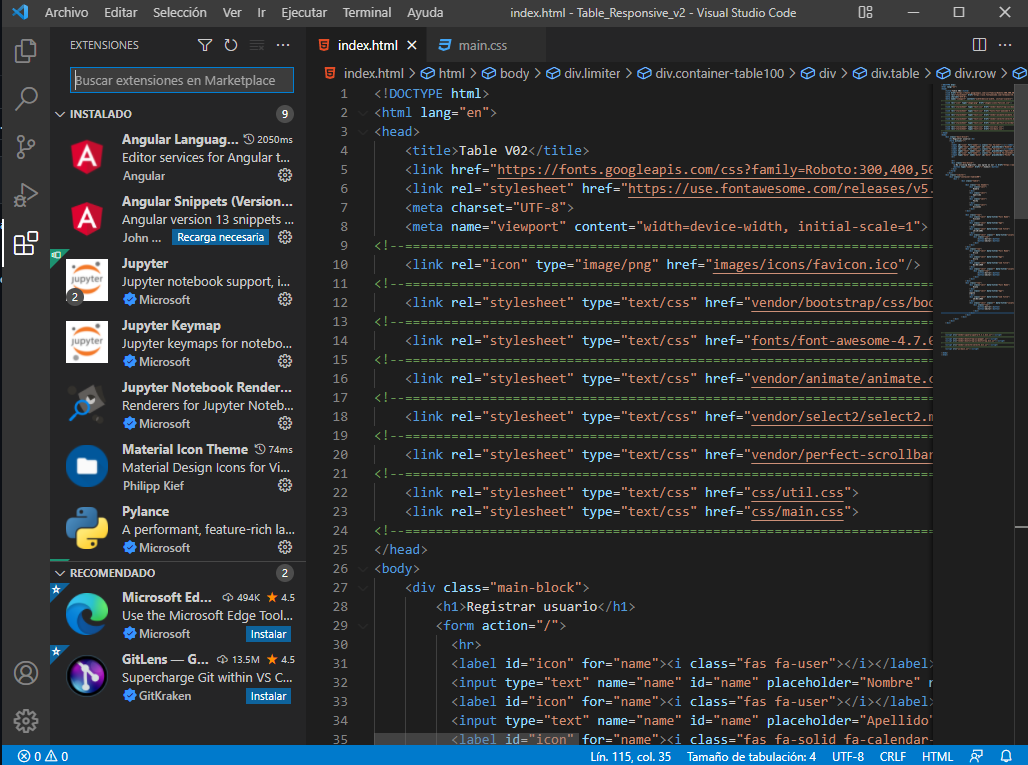Open the Explorer view in activity bar
This screenshot has height=765, width=1028.
[x=26, y=51]
